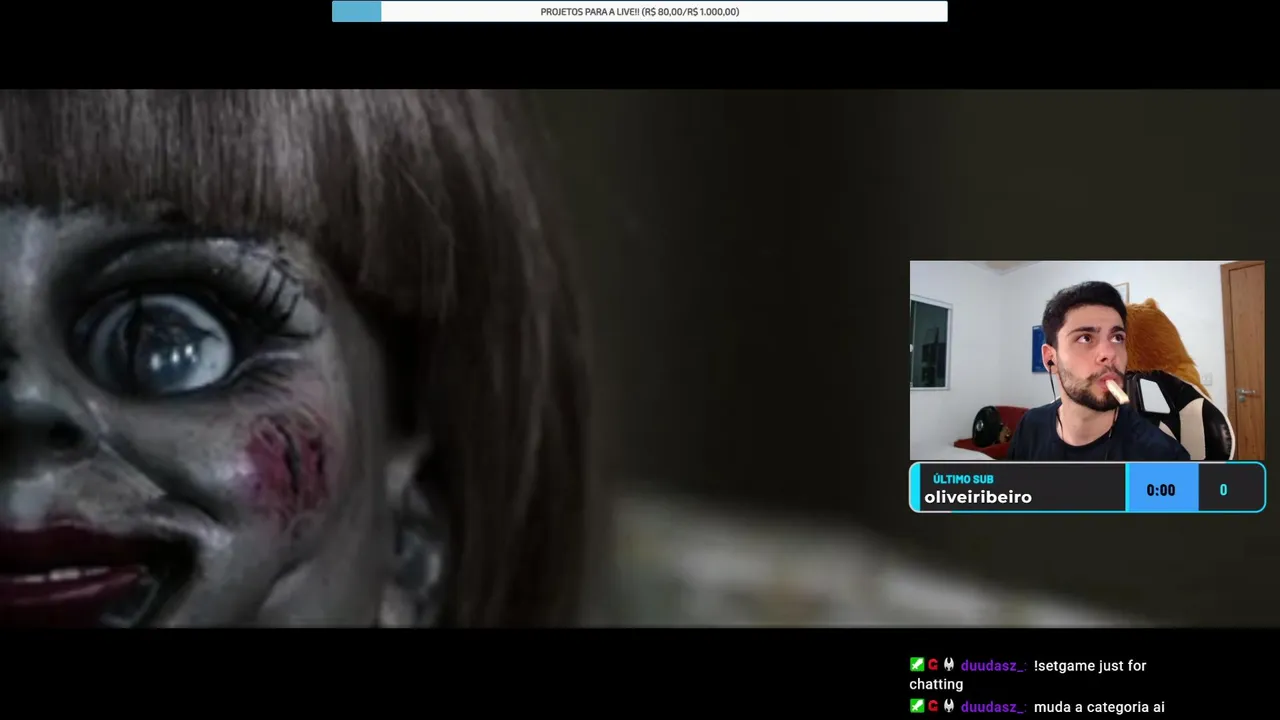Open duudasz_ username on the '!setgame' message
This screenshot has height=720, width=1280.
992,666
